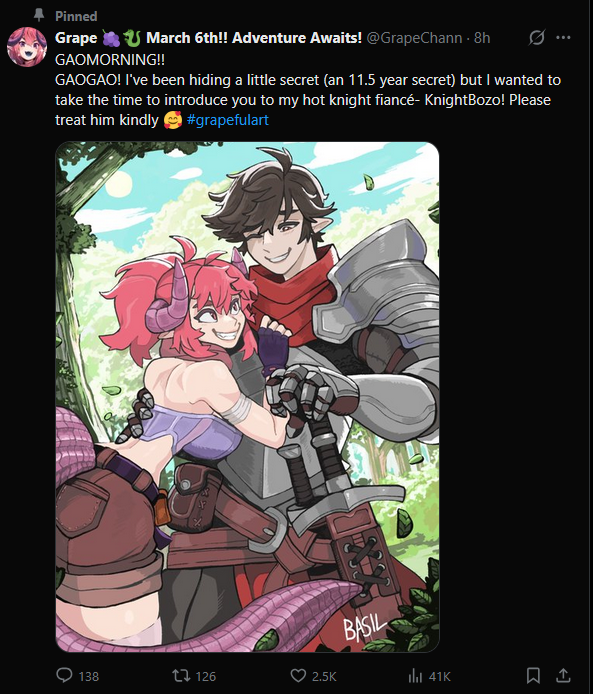Click the reply speech bubble icon
This screenshot has height=694, width=593.
coord(65,675)
